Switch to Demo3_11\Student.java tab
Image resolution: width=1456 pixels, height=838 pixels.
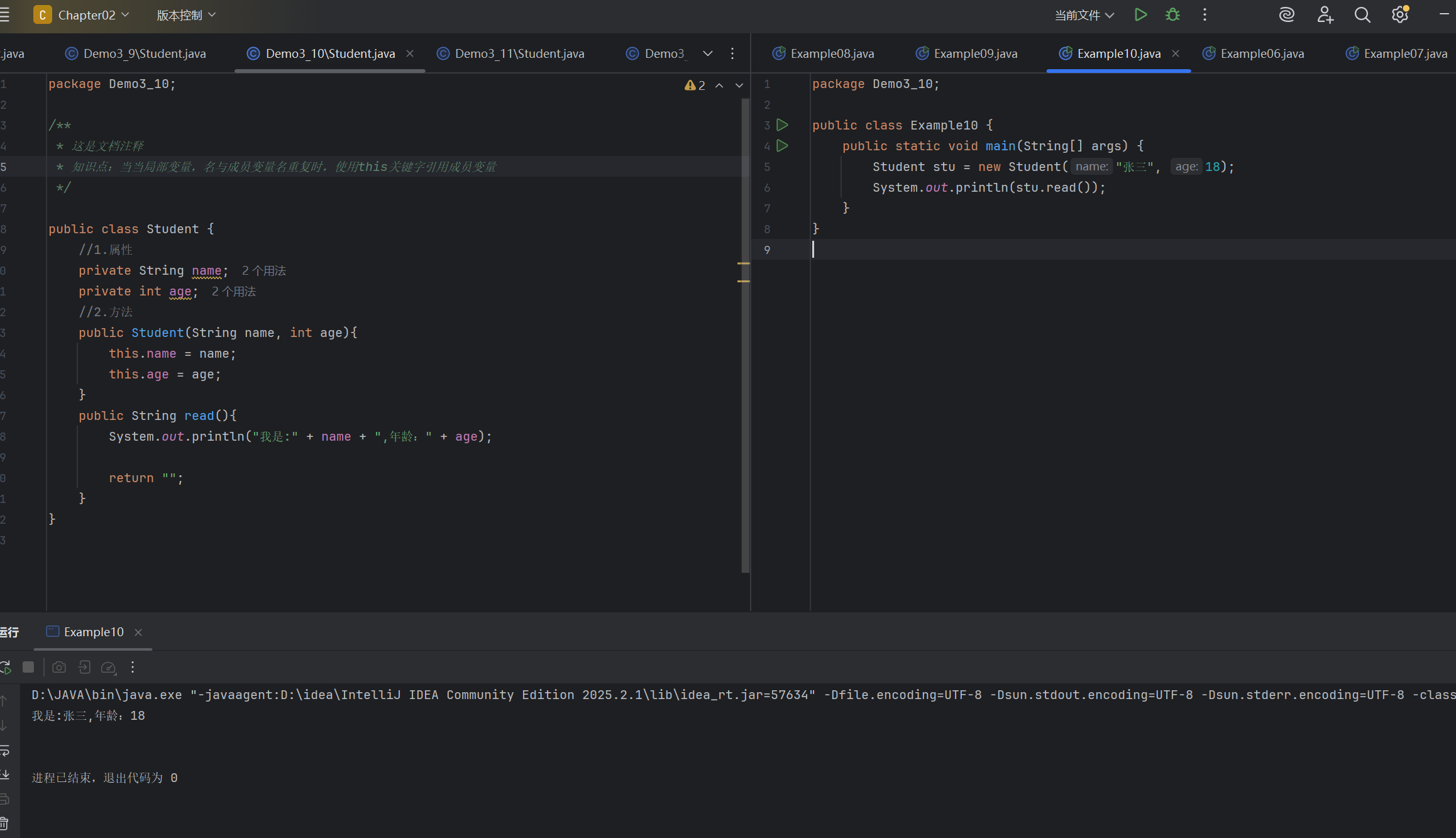[x=511, y=53]
